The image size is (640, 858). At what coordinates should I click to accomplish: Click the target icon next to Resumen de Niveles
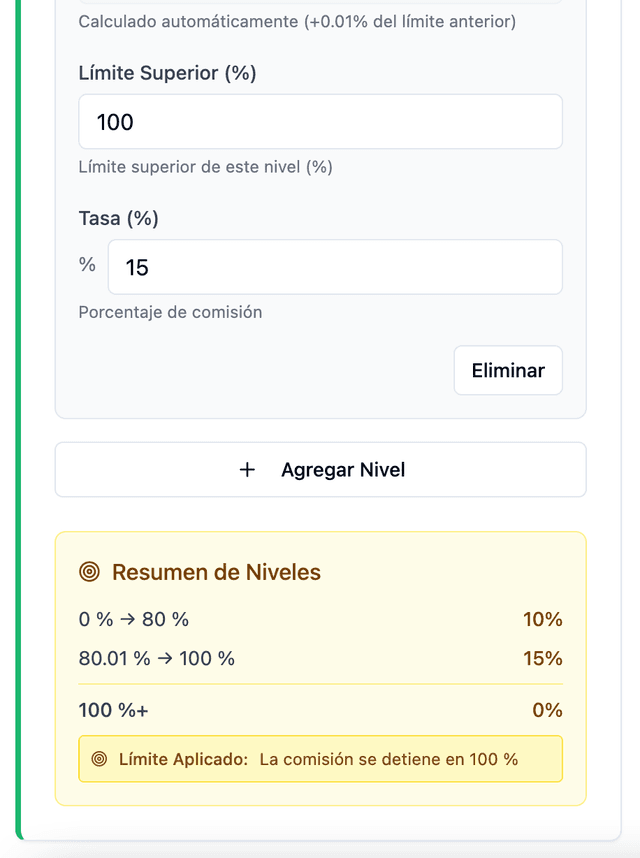pyautogui.click(x=90, y=572)
